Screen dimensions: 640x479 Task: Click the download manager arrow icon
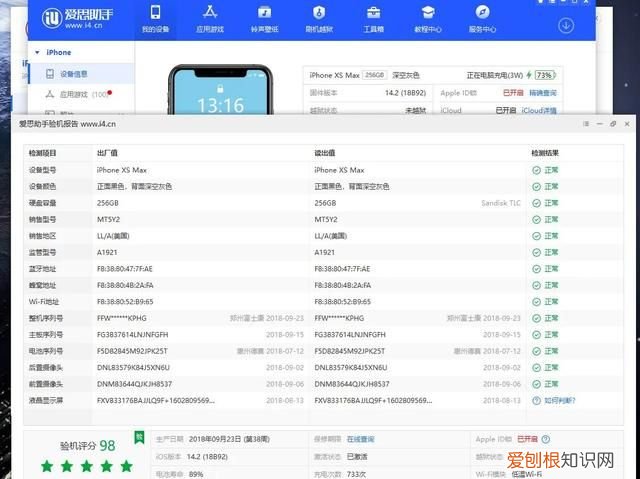566,26
